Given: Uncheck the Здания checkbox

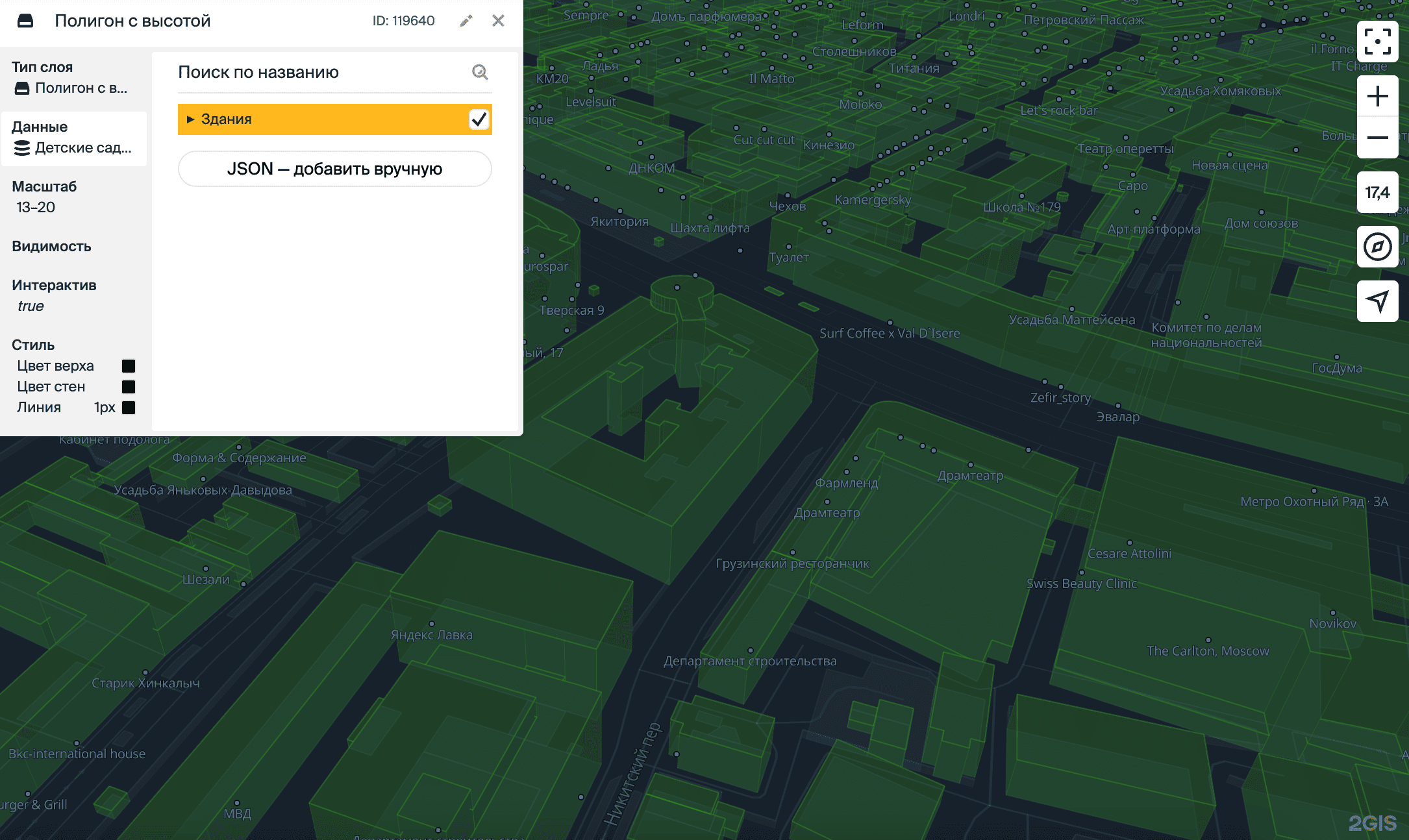Looking at the screenshot, I should [x=479, y=119].
